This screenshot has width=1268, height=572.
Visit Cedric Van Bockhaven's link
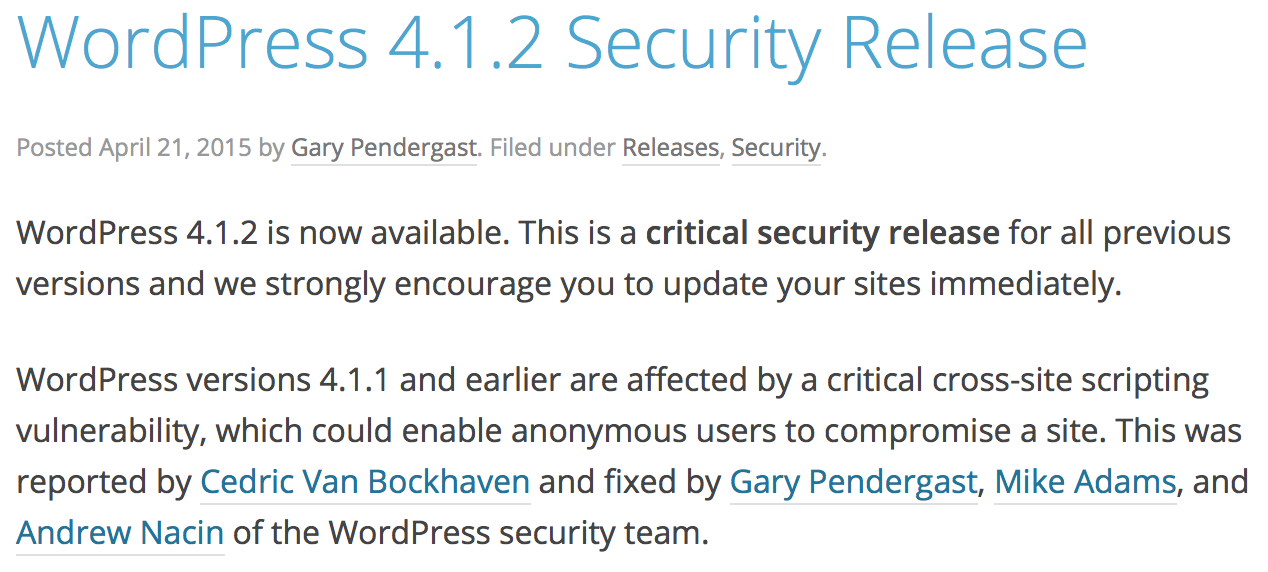[365, 483]
